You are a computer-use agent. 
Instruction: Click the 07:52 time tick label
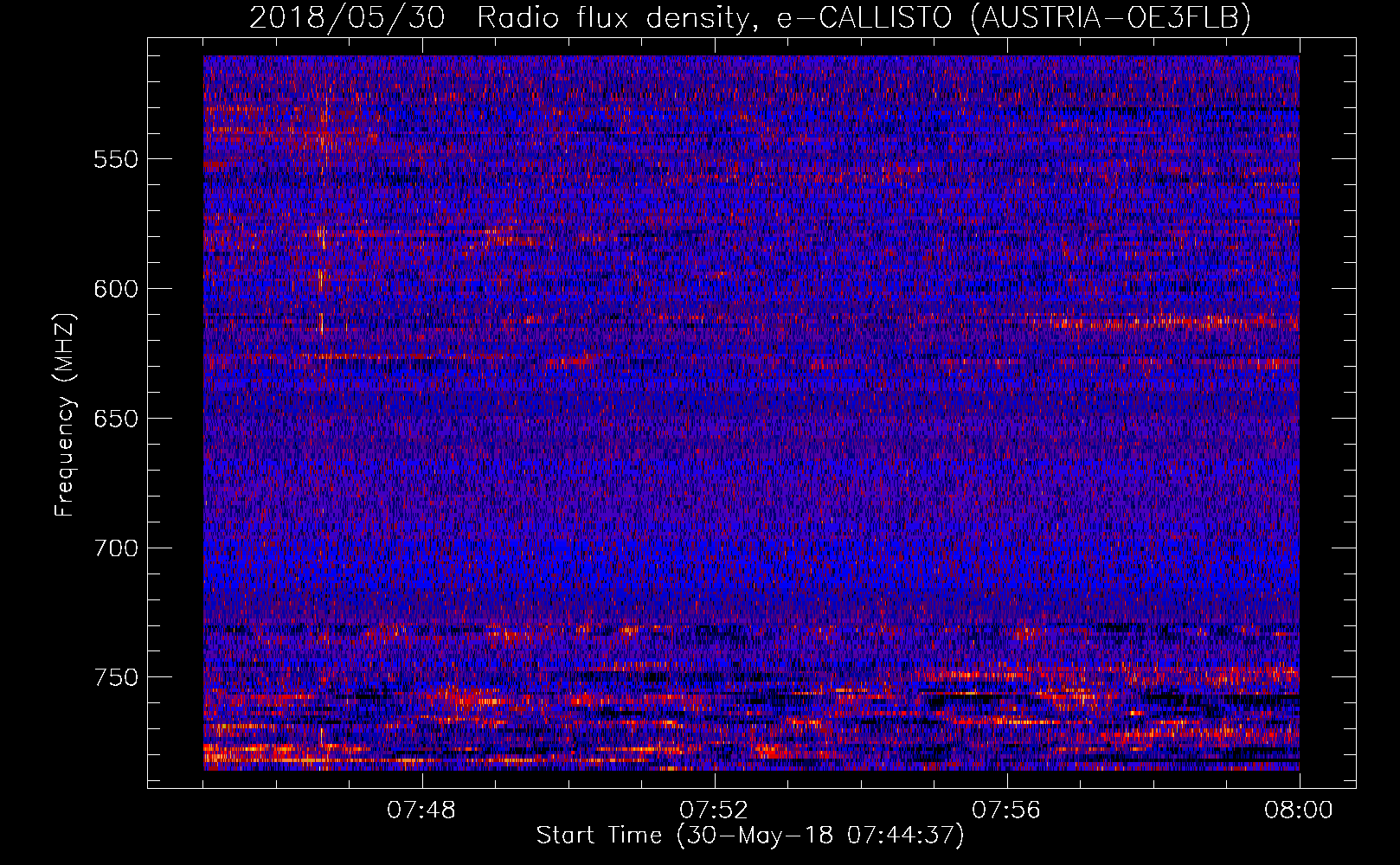pyautogui.click(x=714, y=811)
